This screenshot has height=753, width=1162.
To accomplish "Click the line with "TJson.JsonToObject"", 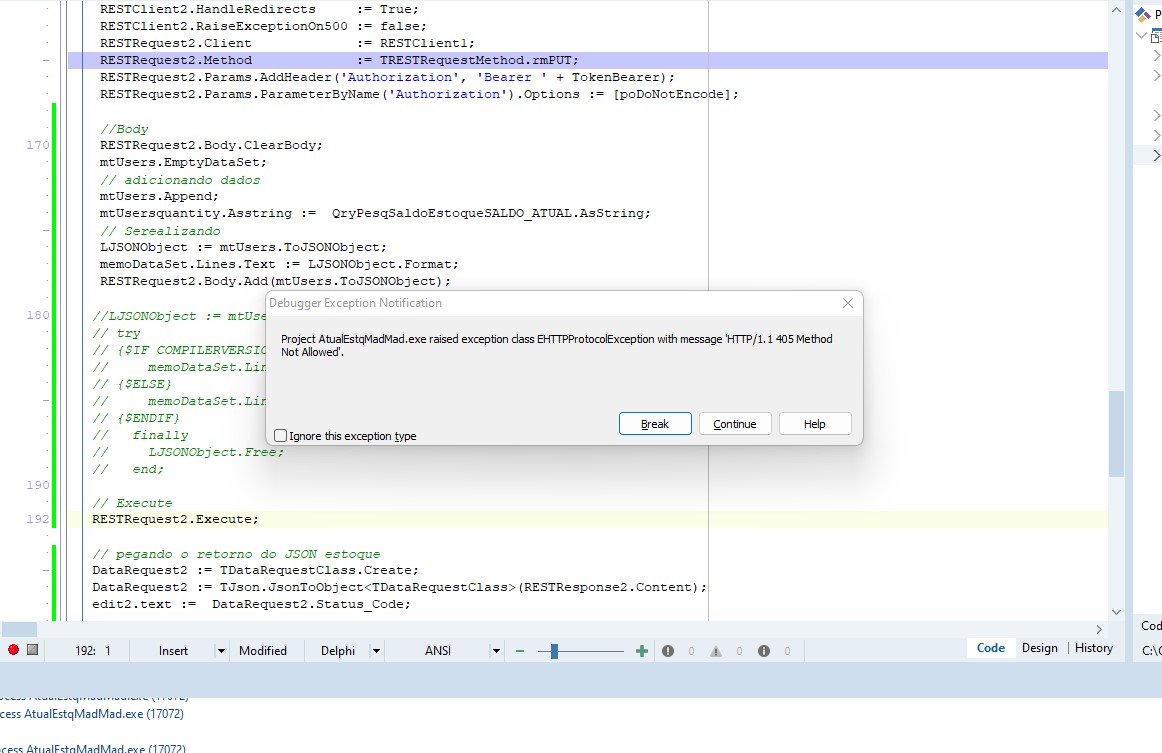I will tap(399, 588).
